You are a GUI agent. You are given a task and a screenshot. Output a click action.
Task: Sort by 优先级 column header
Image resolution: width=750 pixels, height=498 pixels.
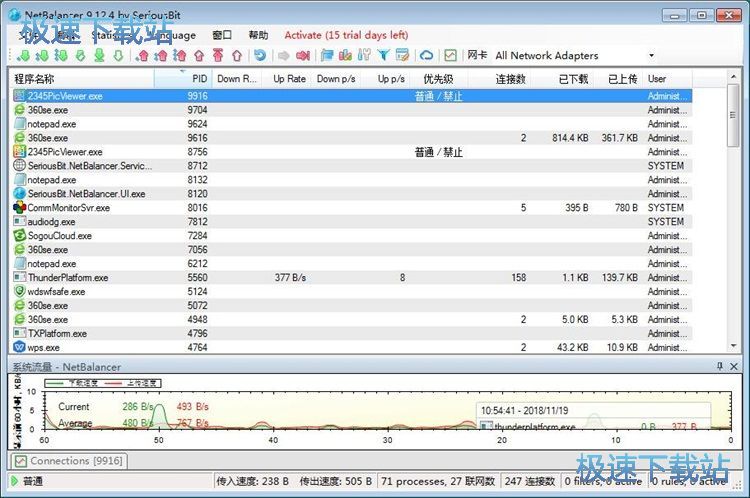click(439, 79)
